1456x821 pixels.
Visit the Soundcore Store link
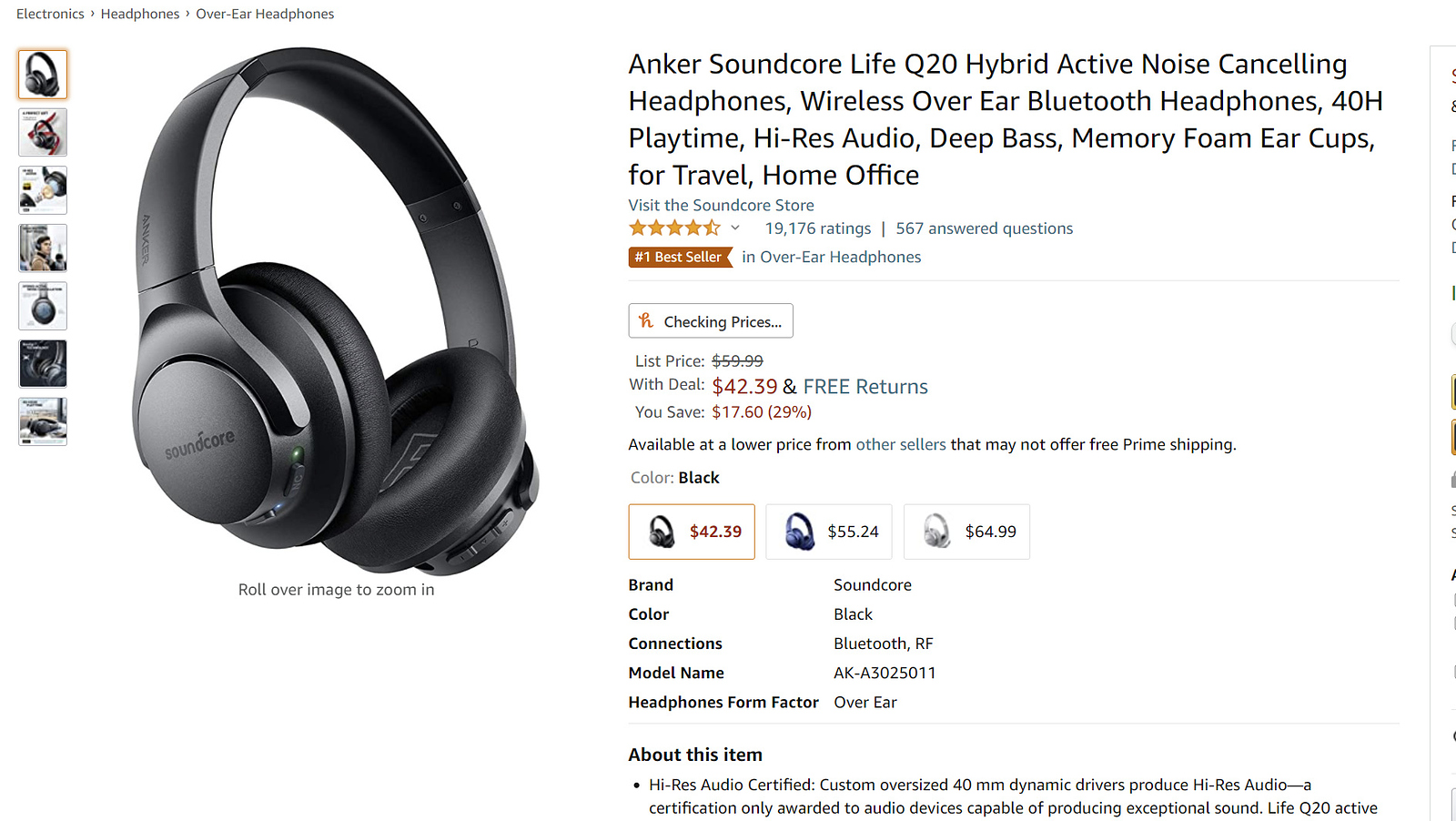pyautogui.click(x=721, y=206)
